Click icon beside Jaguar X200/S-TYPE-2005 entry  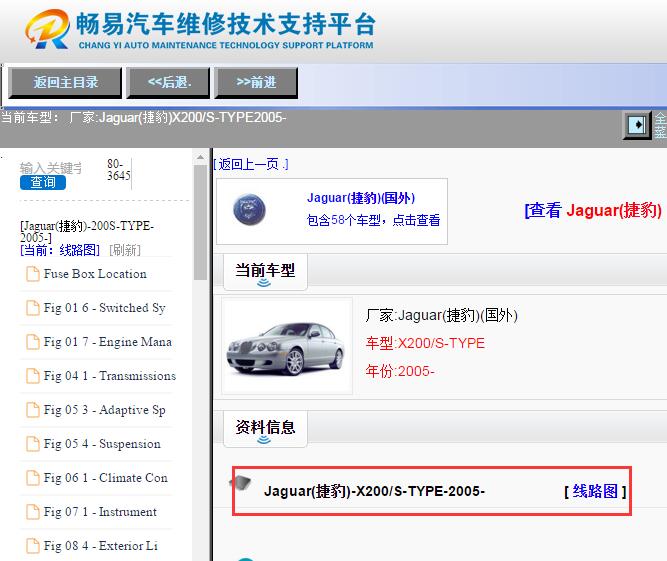(240, 483)
